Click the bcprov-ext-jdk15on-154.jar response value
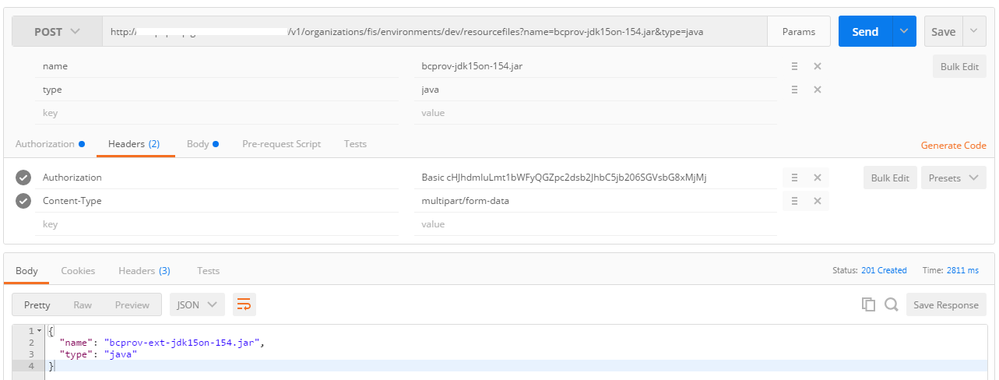 click(x=181, y=343)
